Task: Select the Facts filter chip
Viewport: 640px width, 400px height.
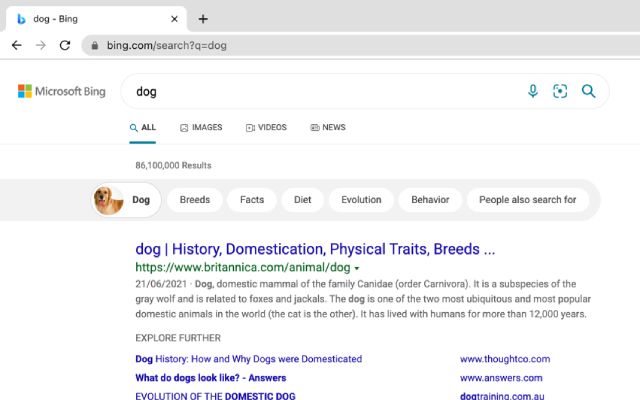Action: 252,200
